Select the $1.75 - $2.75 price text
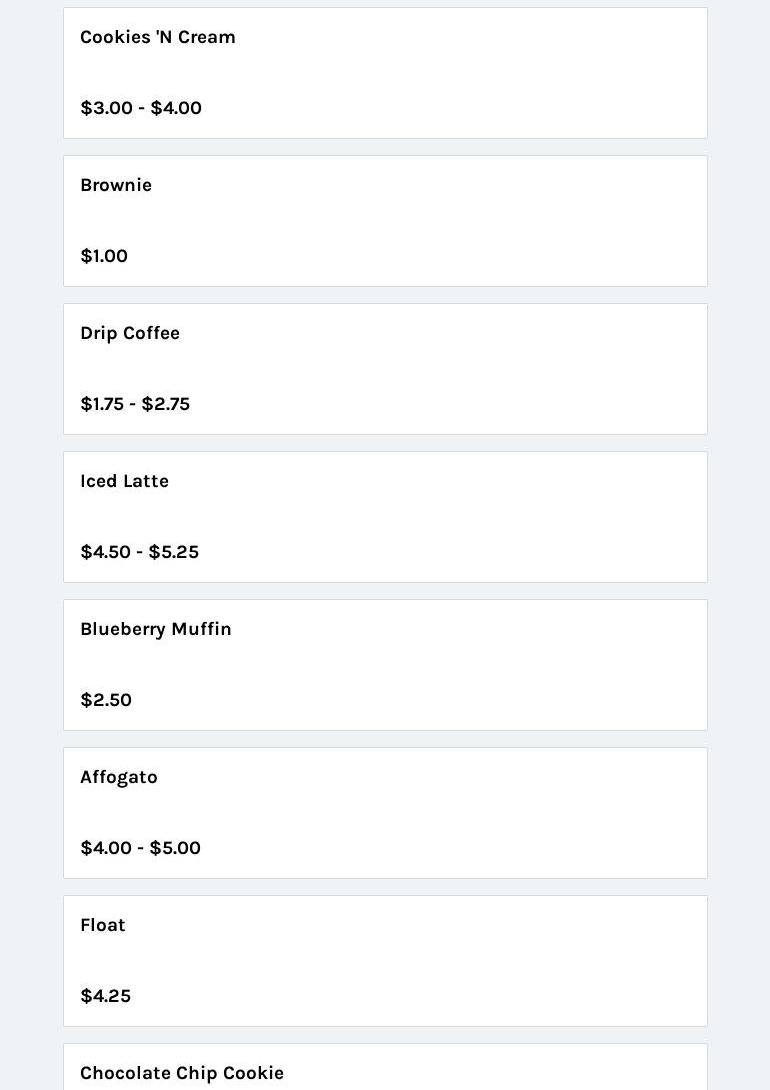The image size is (770, 1090). click(x=135, y=404)
